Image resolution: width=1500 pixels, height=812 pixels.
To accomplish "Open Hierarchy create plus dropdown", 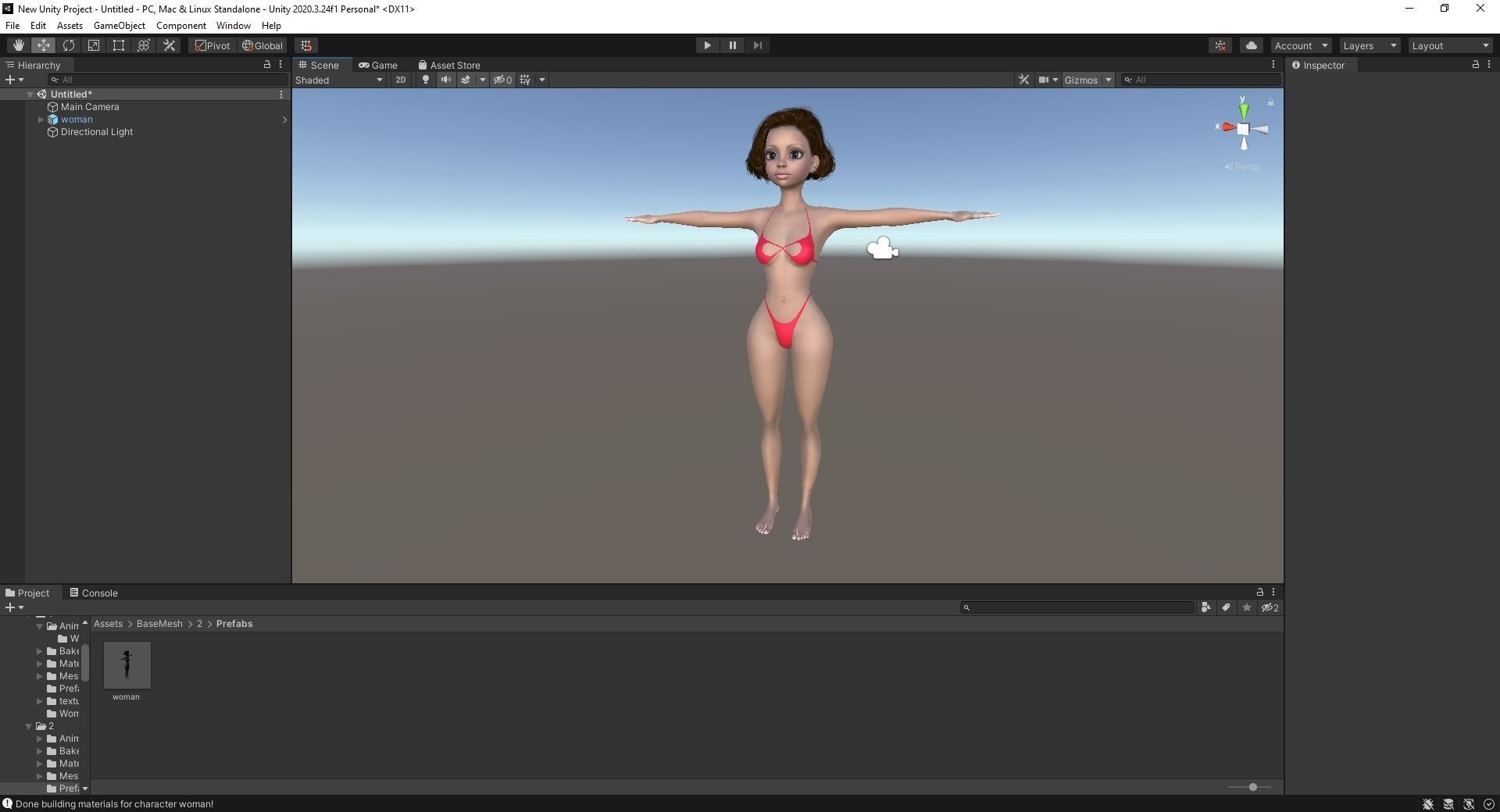I will (x=14, y=80).
